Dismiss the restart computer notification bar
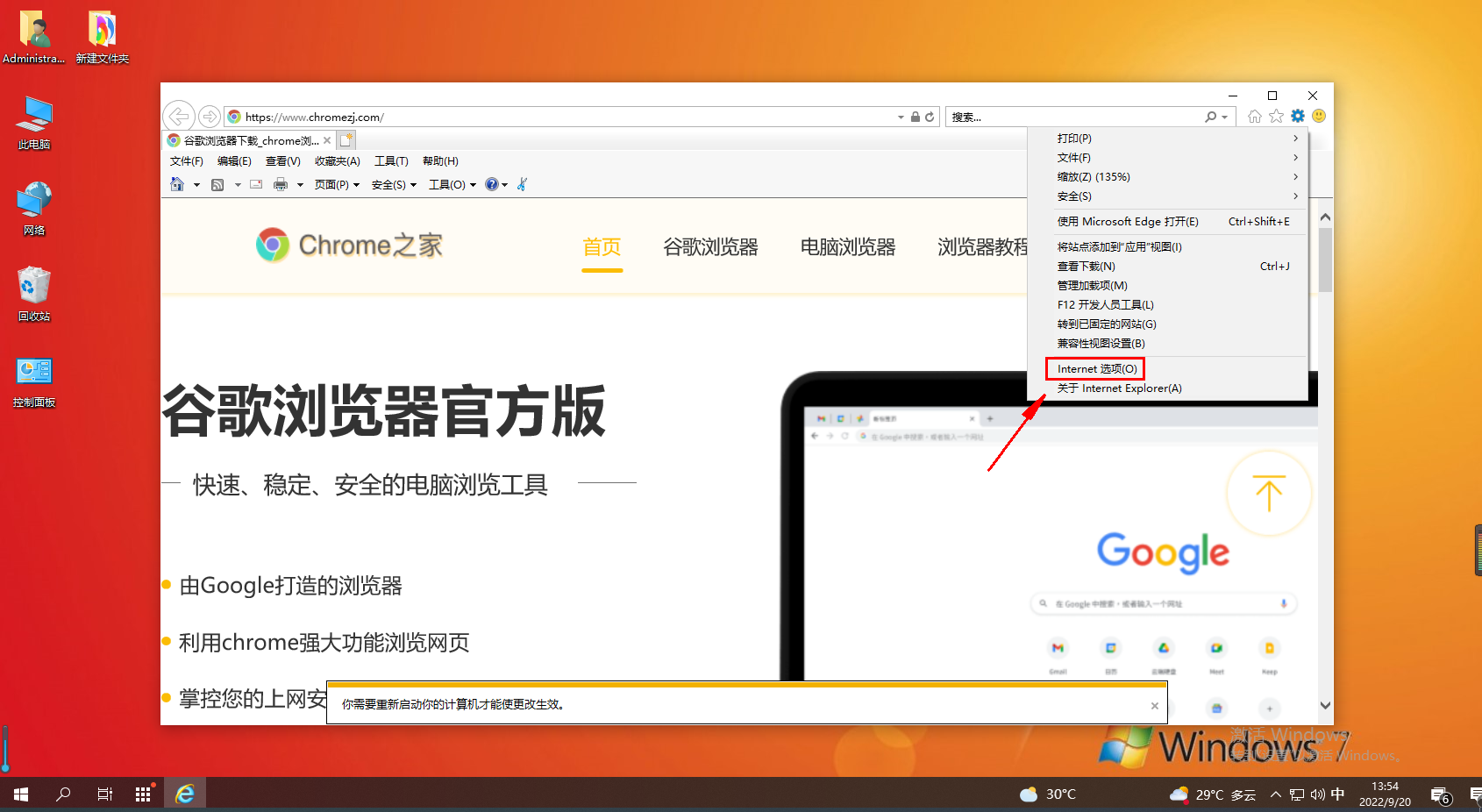 tap(1154, 704)
